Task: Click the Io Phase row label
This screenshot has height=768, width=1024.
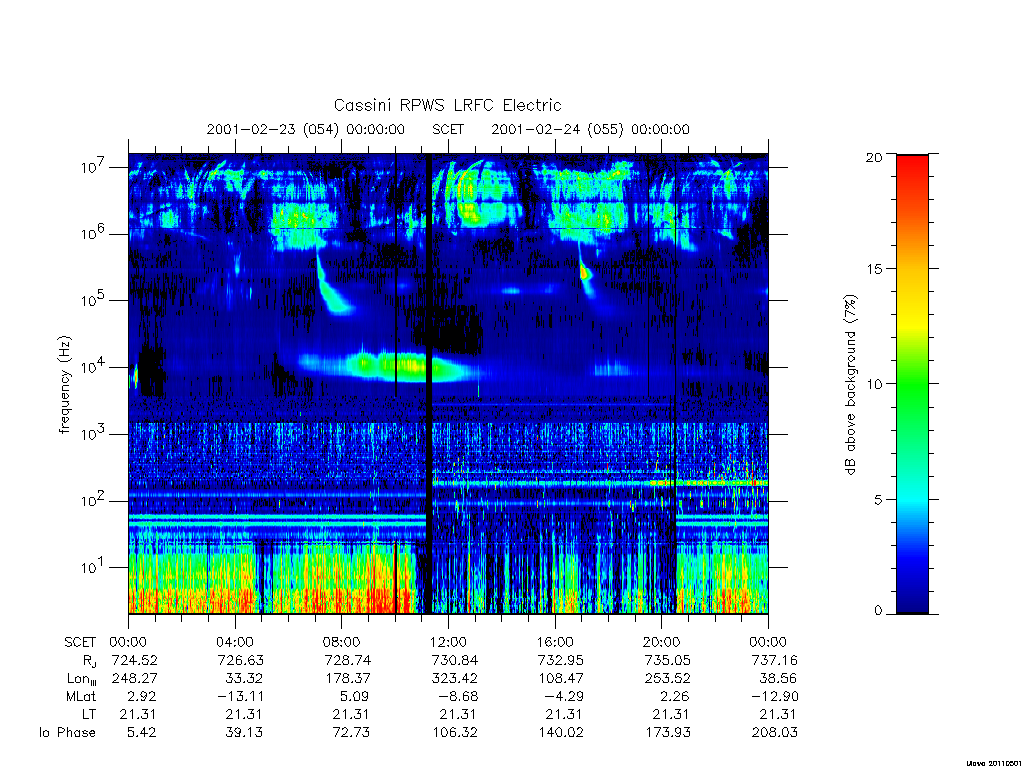Action: pos(67,733)
